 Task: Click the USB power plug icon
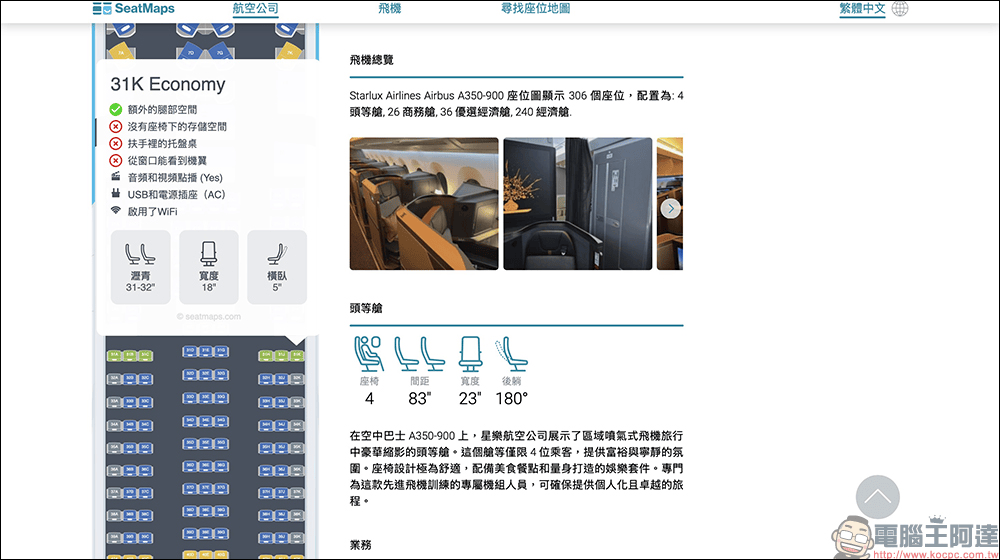click(115, 193)
